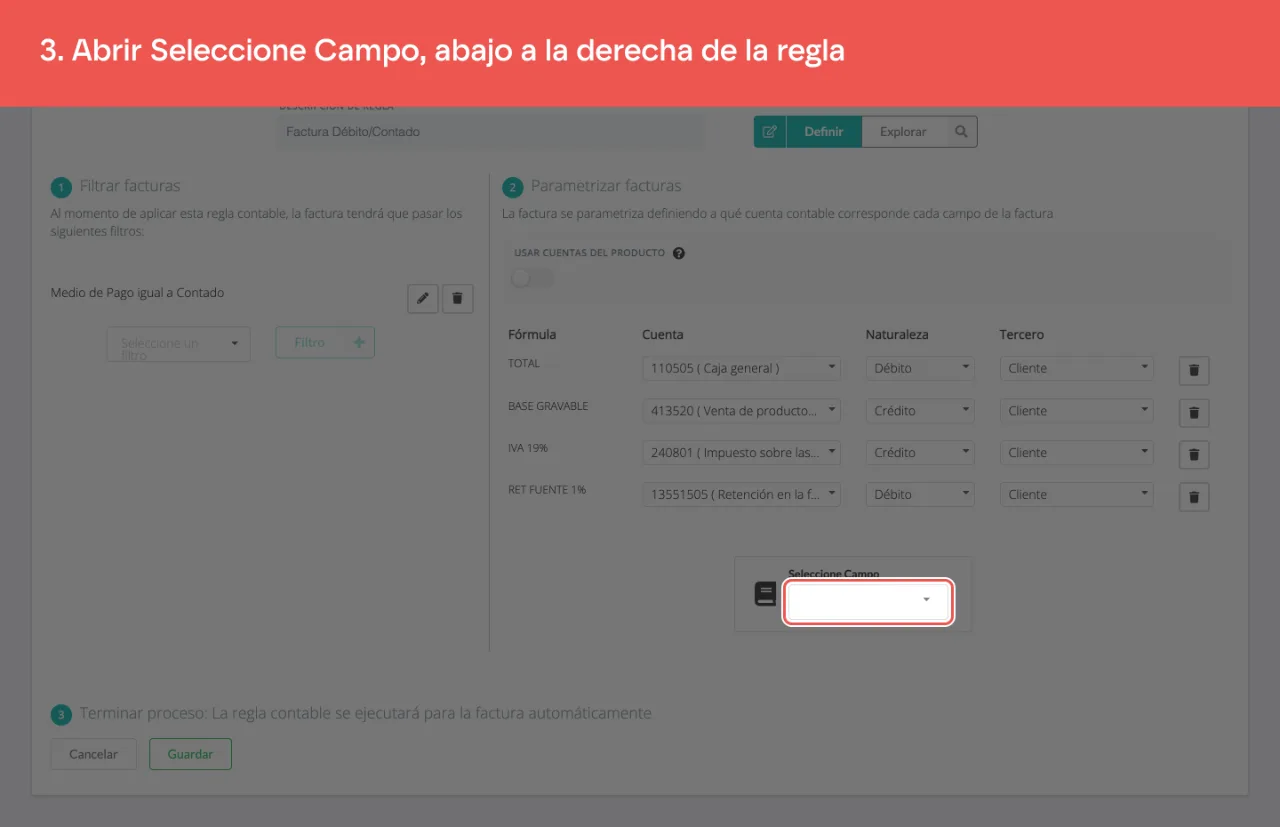Delete the Medio de Pago igual a Contado filter
Screen dimensions: 1280x827
[x=458, y=298]
